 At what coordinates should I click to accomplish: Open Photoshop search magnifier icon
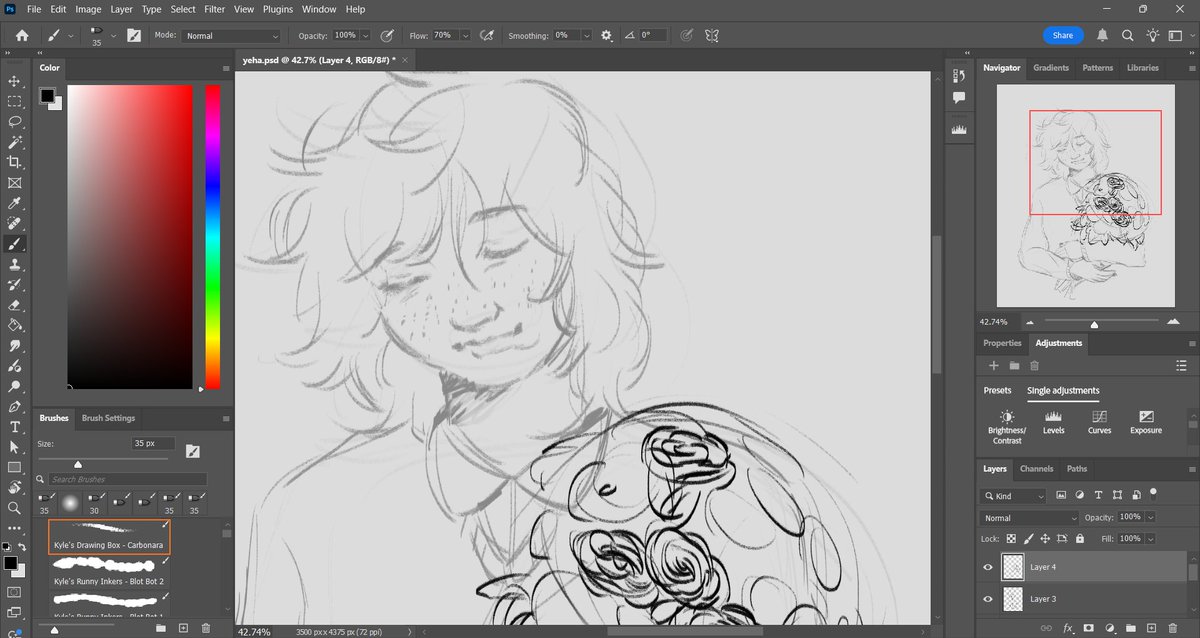point(1127,35)
